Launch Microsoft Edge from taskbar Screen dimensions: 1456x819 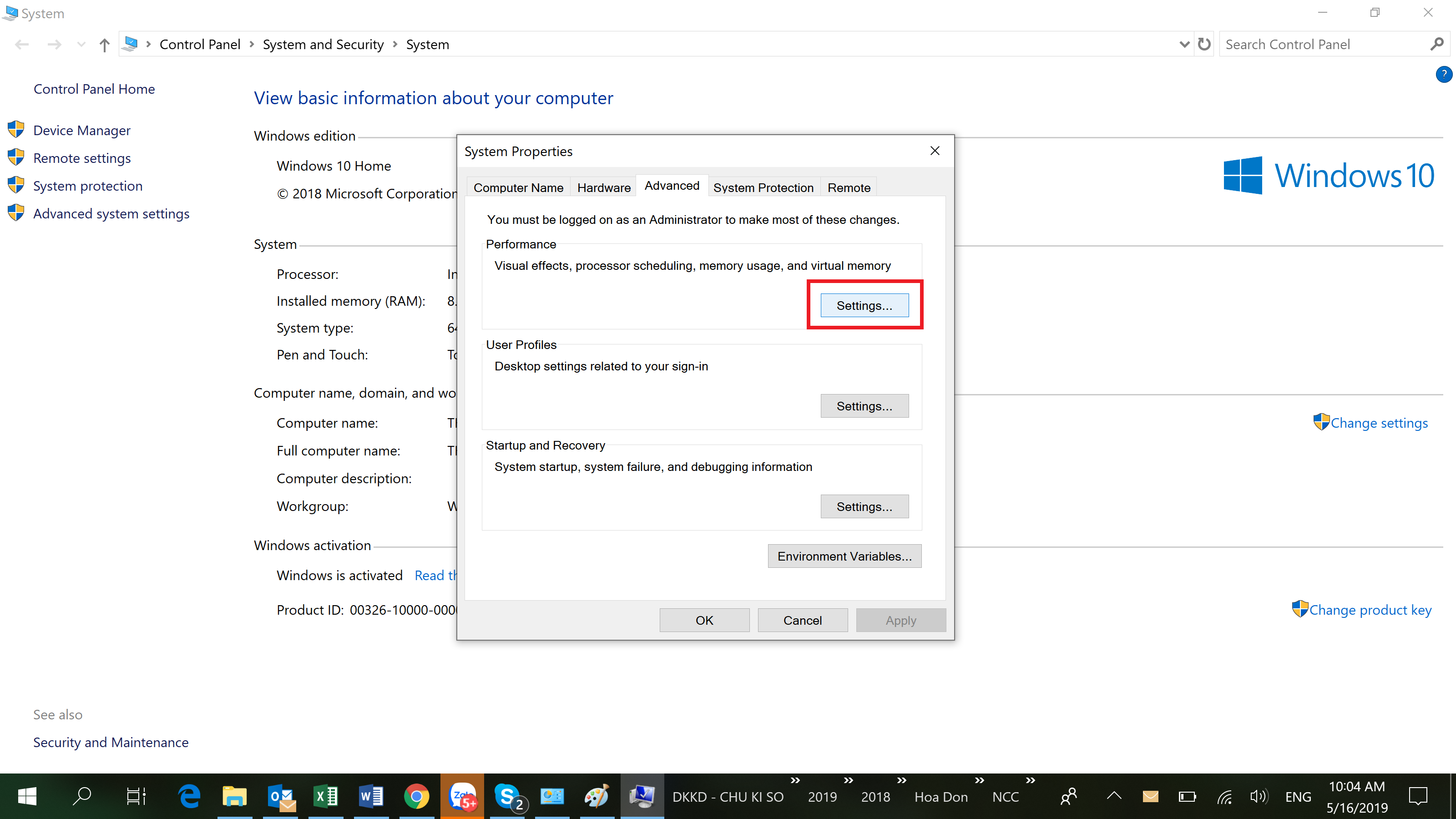coord(189,796)
